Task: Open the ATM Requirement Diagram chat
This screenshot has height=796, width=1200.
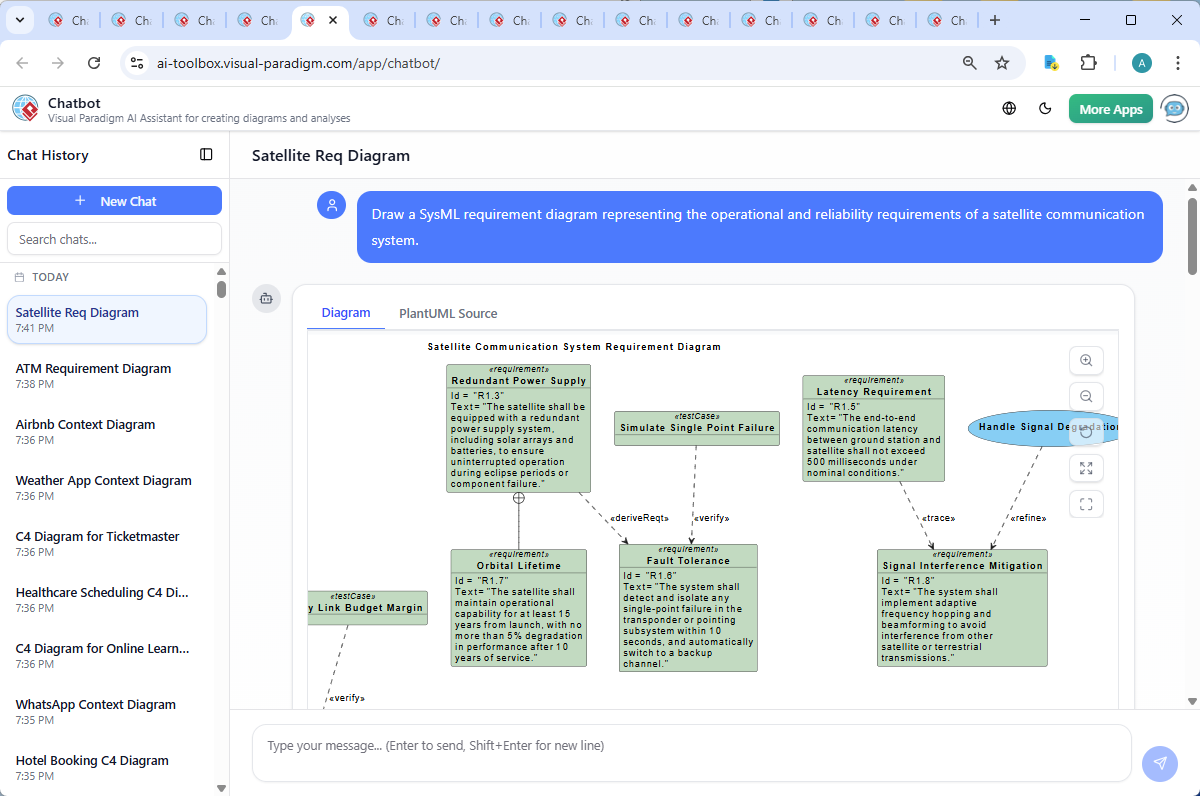Action: click(x=92, y=375)
